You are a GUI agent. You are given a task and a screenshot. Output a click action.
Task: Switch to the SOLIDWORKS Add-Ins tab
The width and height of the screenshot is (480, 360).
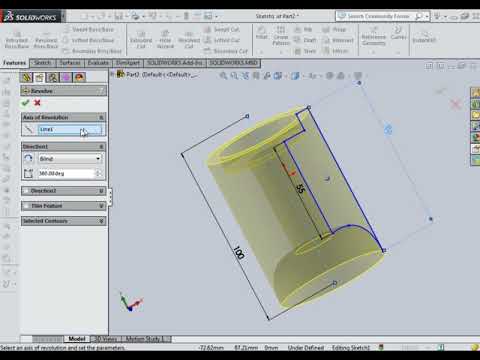point(175,63)
